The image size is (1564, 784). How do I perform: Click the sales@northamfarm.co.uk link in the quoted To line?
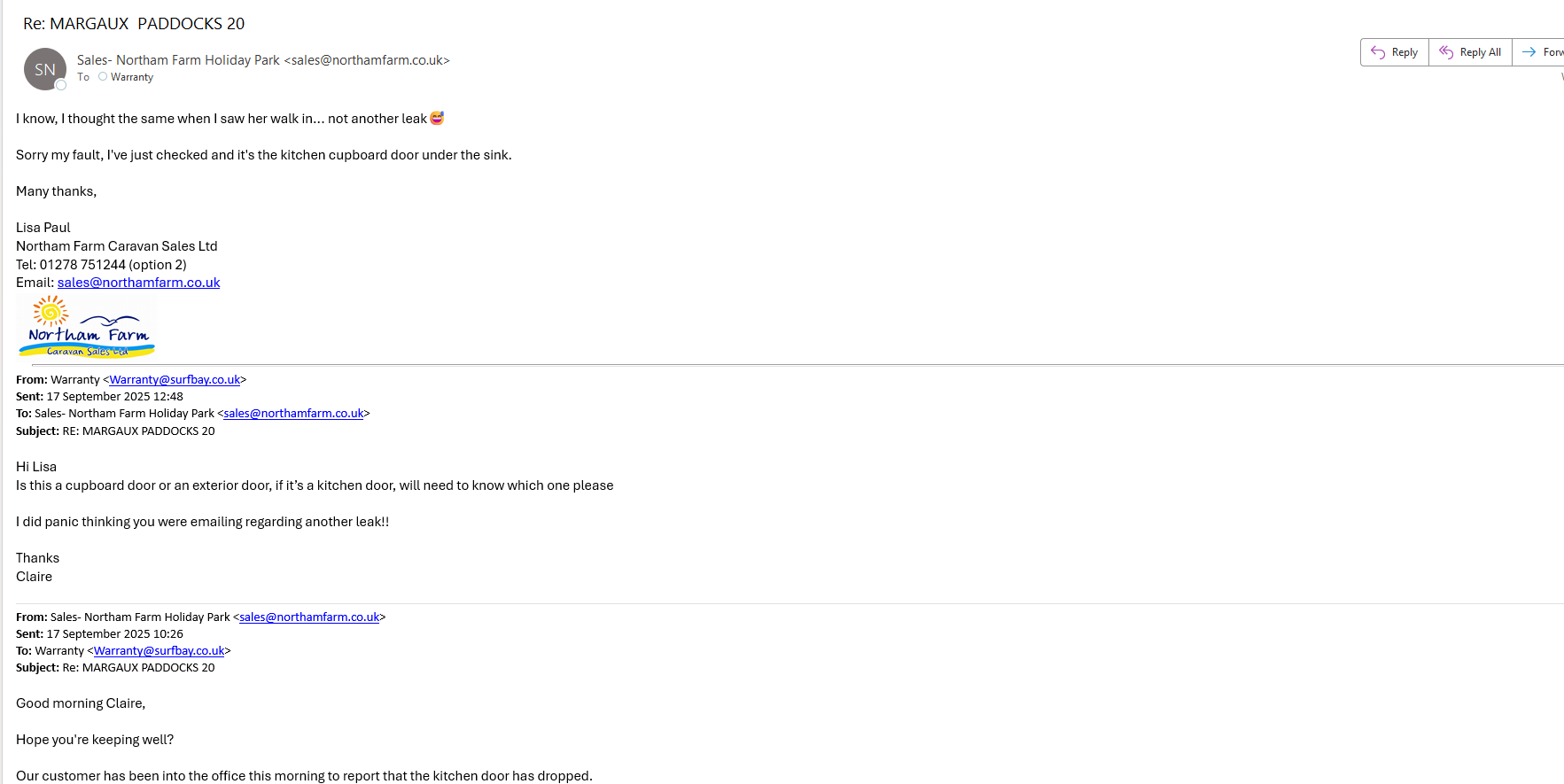293,414
